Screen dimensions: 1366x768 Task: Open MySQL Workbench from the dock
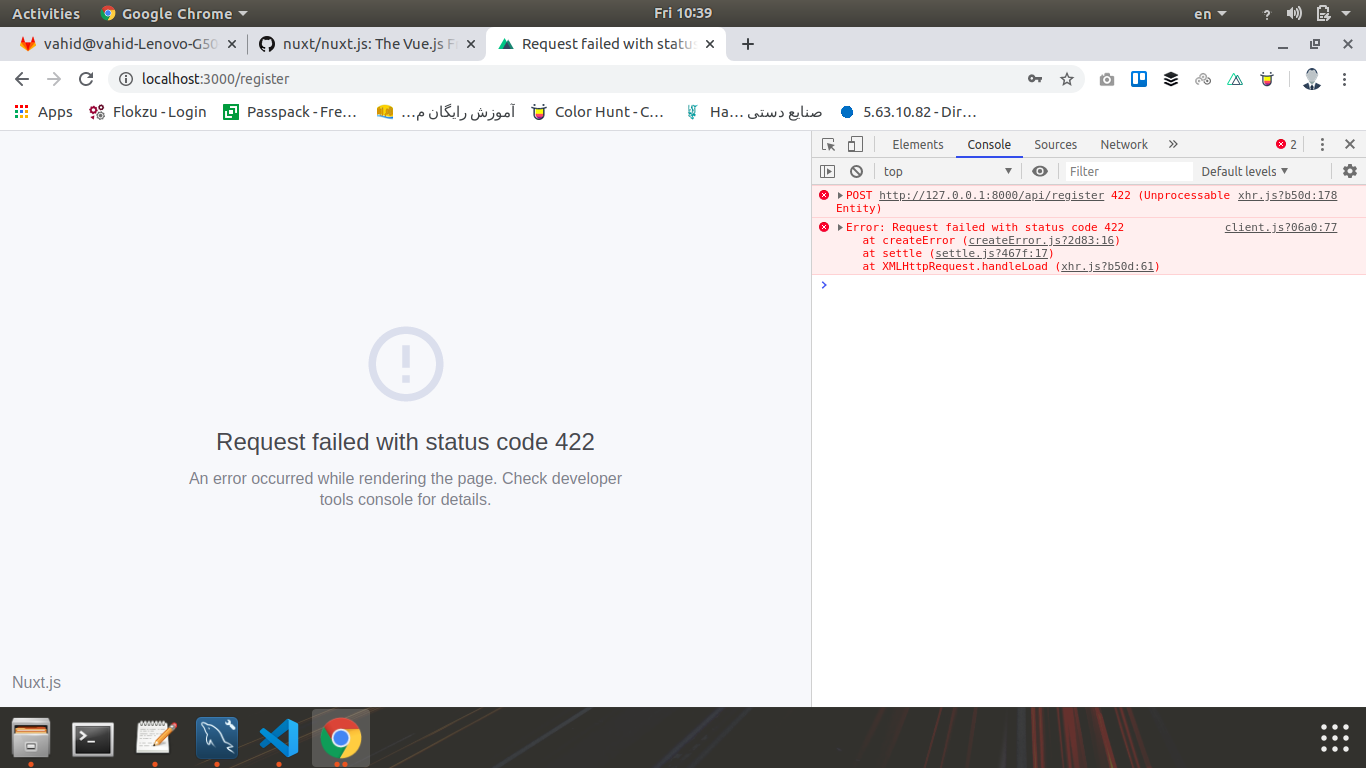pyautogui.click(x=217, y=739)
